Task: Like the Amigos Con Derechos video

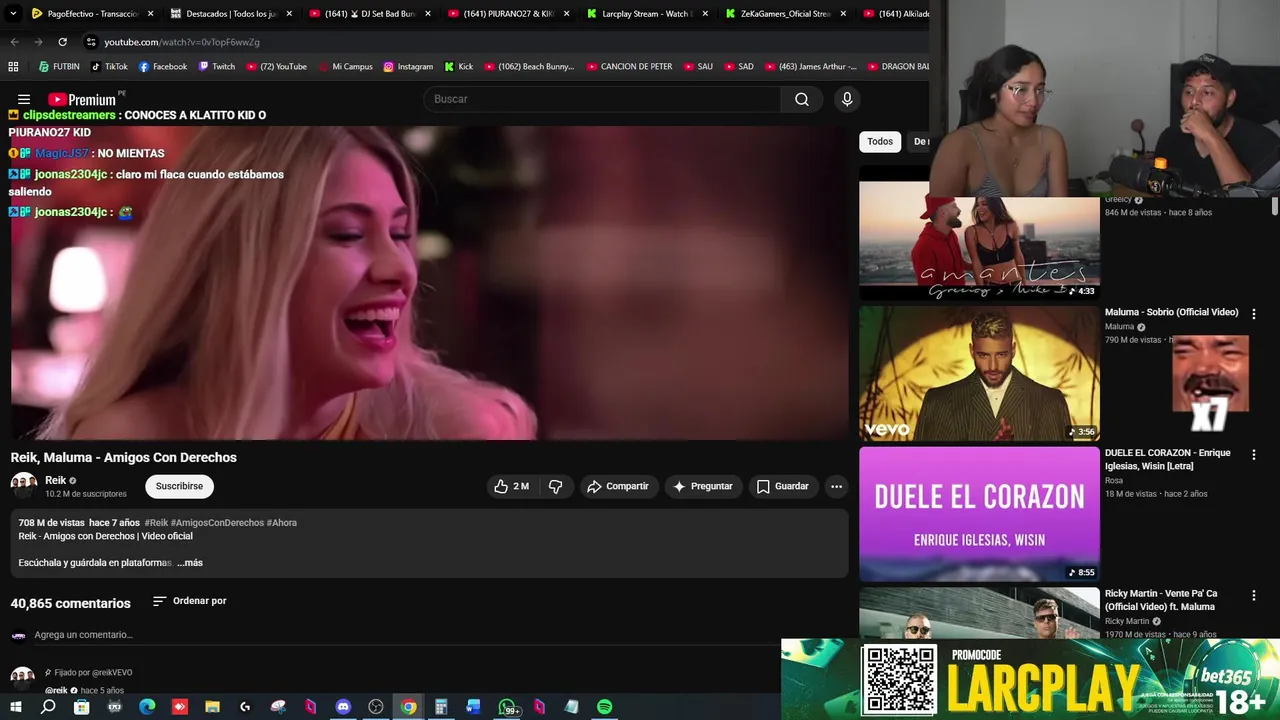Action: coord(511,486)
